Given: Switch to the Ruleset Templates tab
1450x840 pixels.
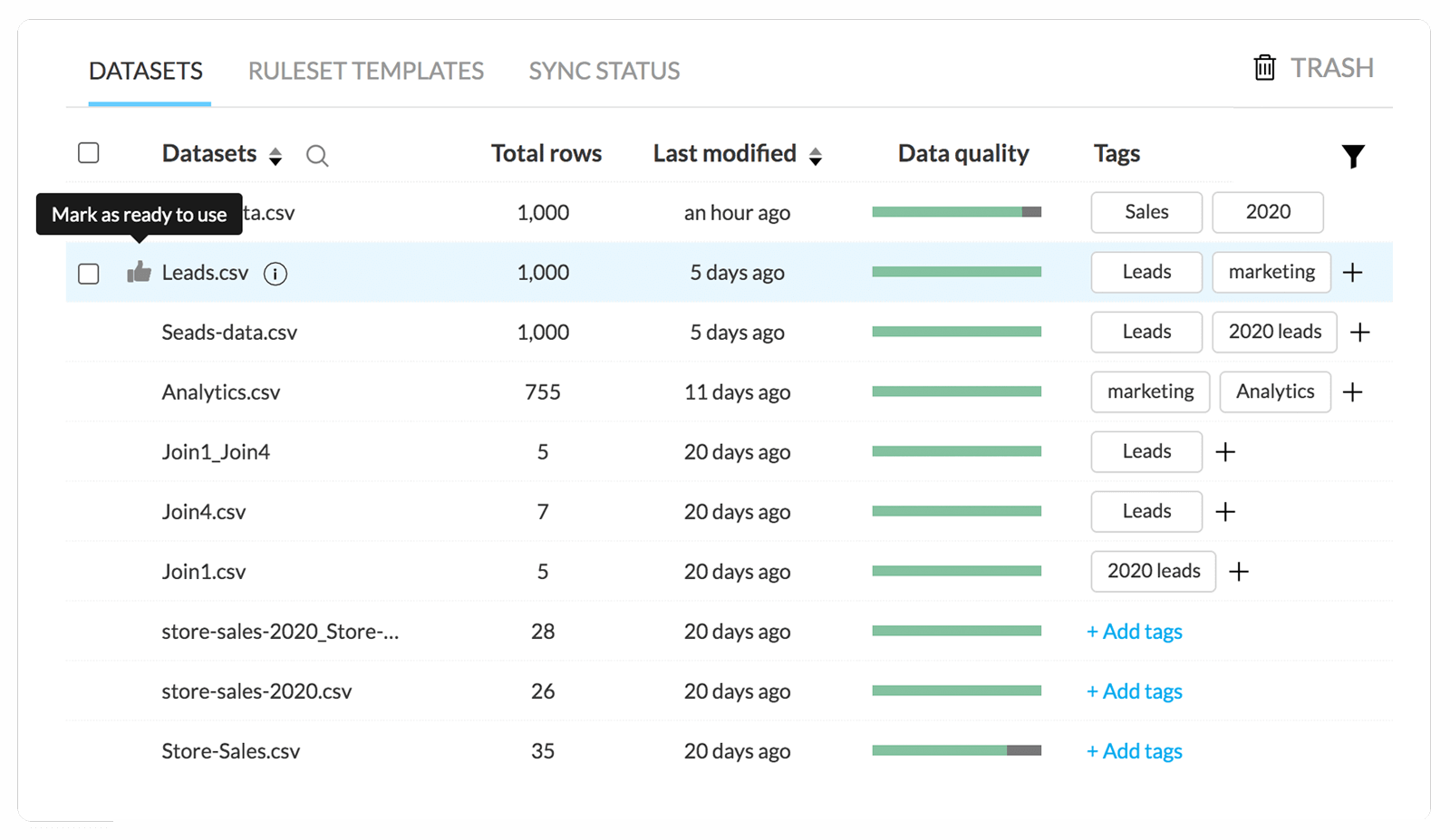Looking at the screenshot, I should [365, 71].
